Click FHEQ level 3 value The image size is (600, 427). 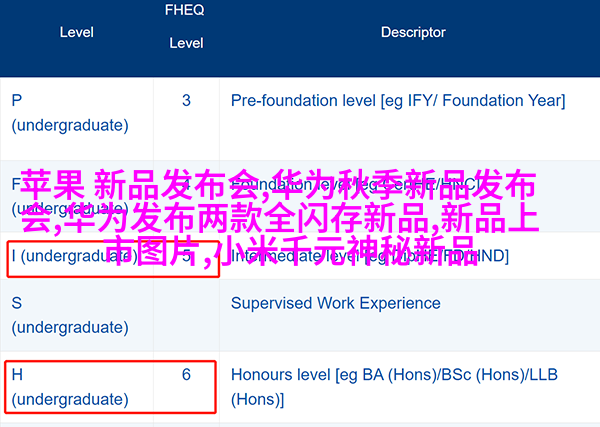(x=186, y=101)
